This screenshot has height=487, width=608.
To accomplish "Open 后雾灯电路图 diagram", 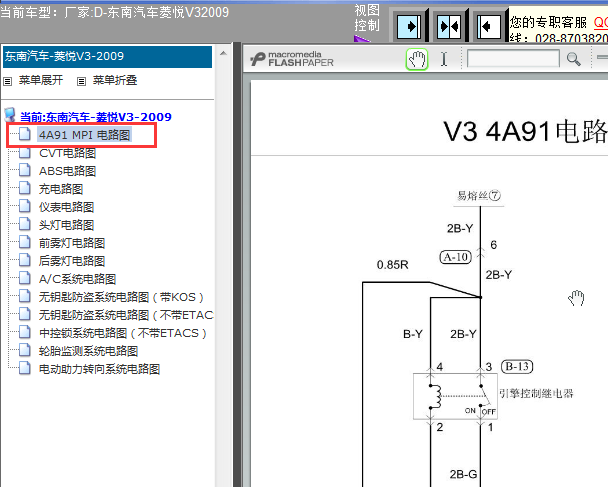I will (x=72, y=261).
